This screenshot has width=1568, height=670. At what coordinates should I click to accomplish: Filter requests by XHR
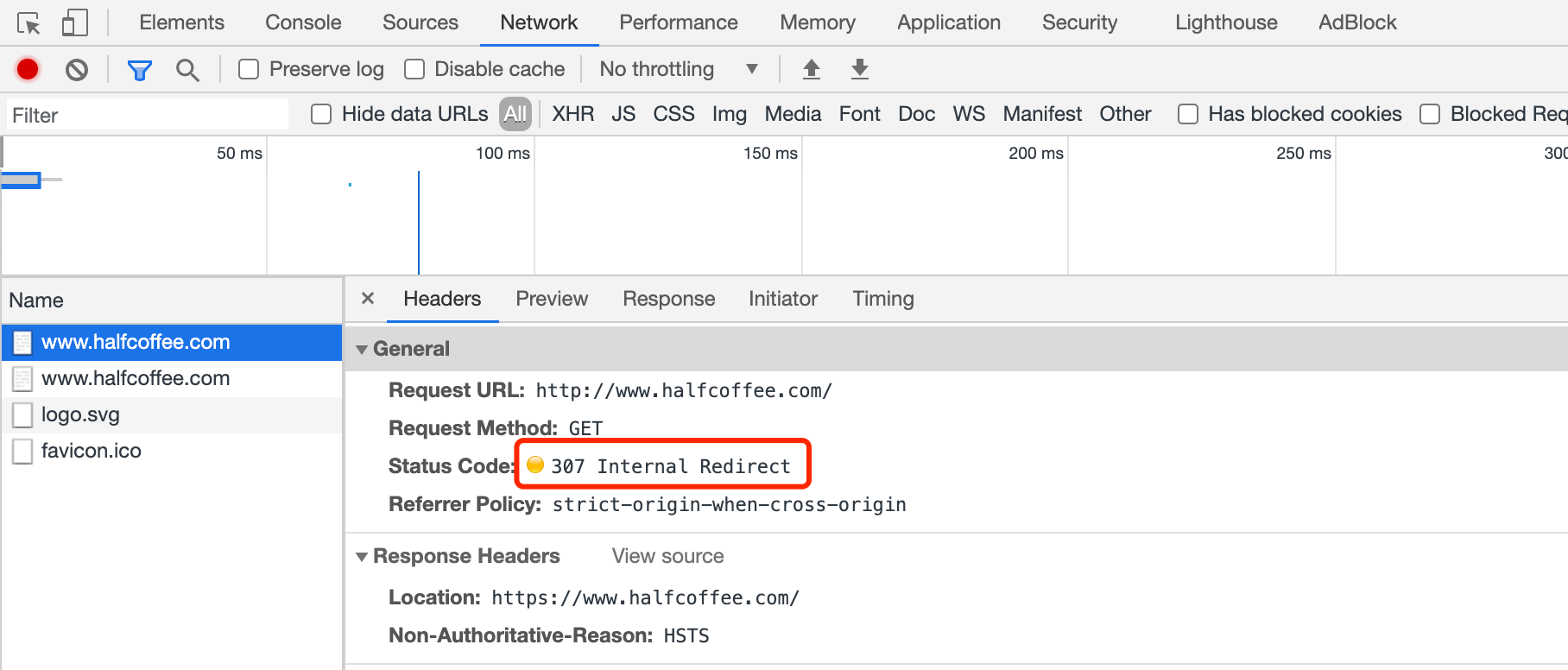click(573, 114)
